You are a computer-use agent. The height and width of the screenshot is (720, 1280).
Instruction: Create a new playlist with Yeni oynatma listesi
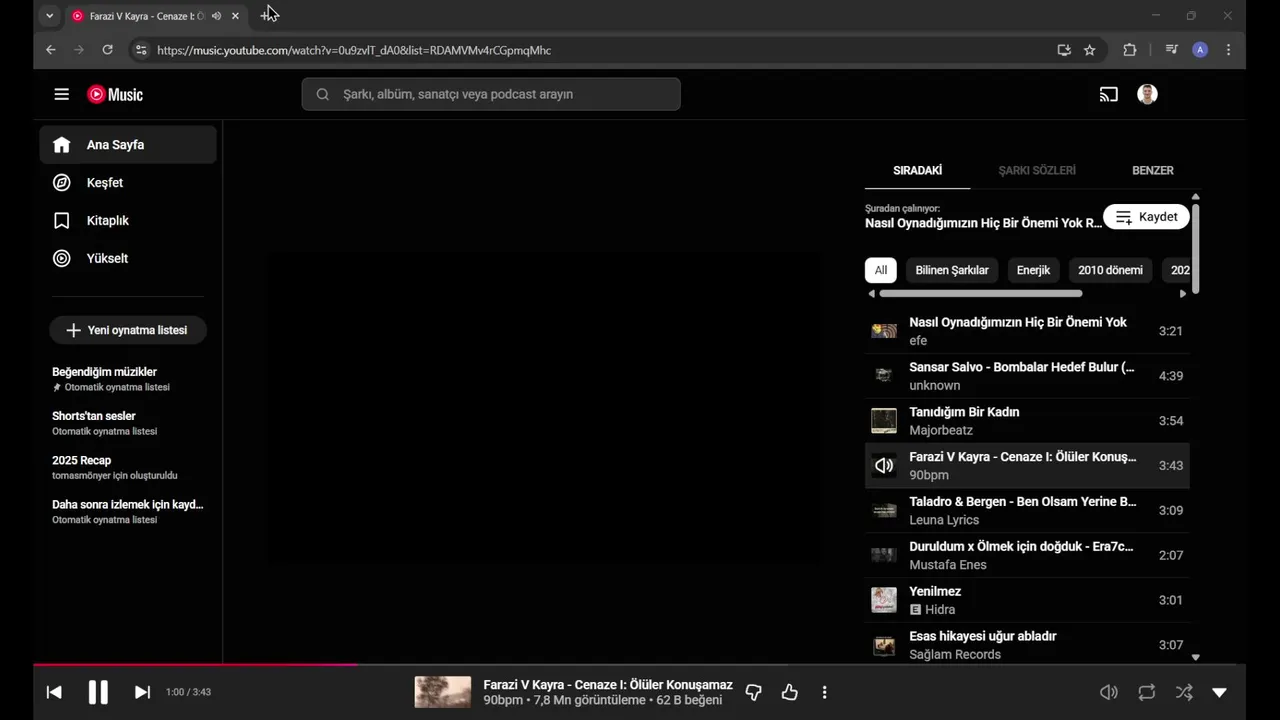pyautogui.click(x=127, y=330)
